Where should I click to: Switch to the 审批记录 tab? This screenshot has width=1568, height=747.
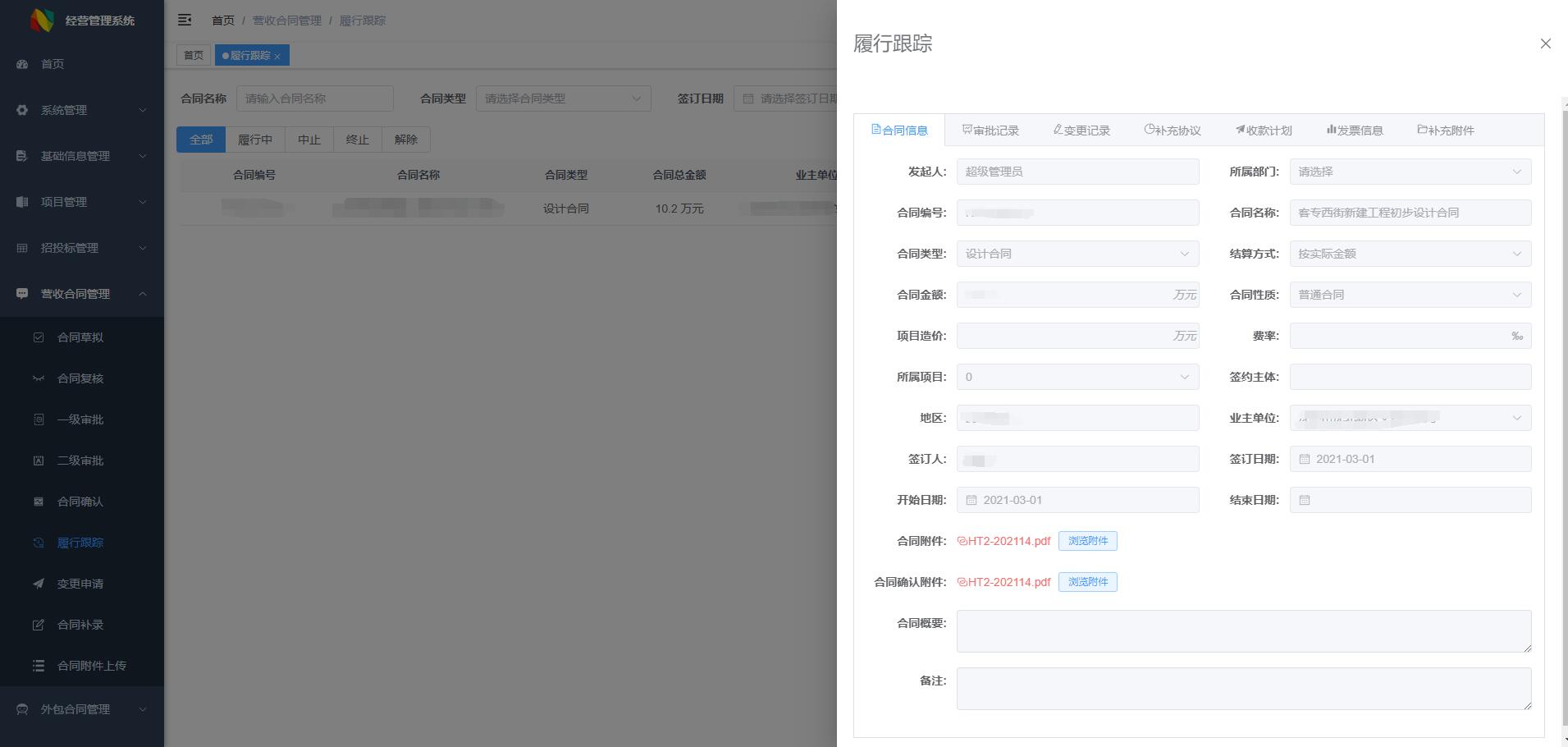click(990, 131)
